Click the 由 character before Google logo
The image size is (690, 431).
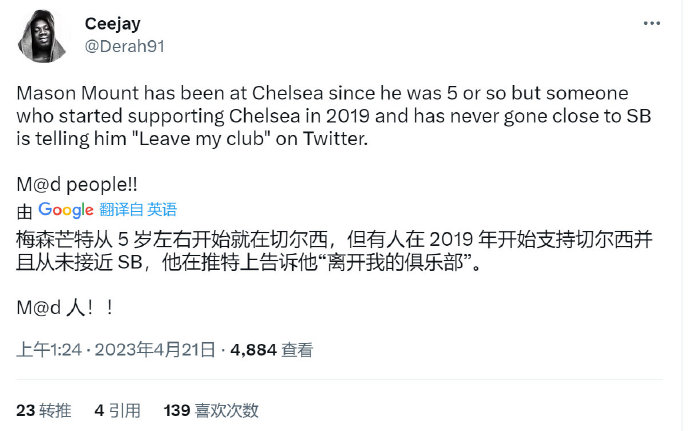[25, 210]
